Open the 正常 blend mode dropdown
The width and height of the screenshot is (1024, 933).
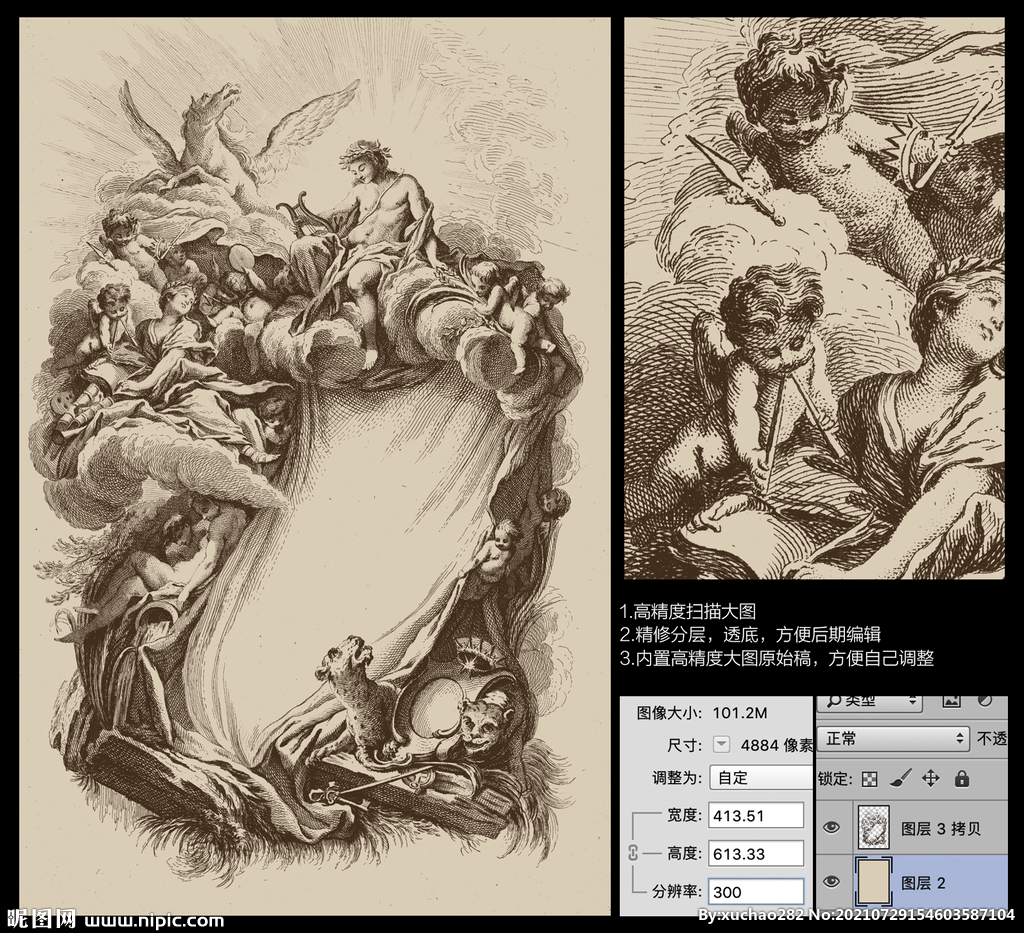pos(892,738)
